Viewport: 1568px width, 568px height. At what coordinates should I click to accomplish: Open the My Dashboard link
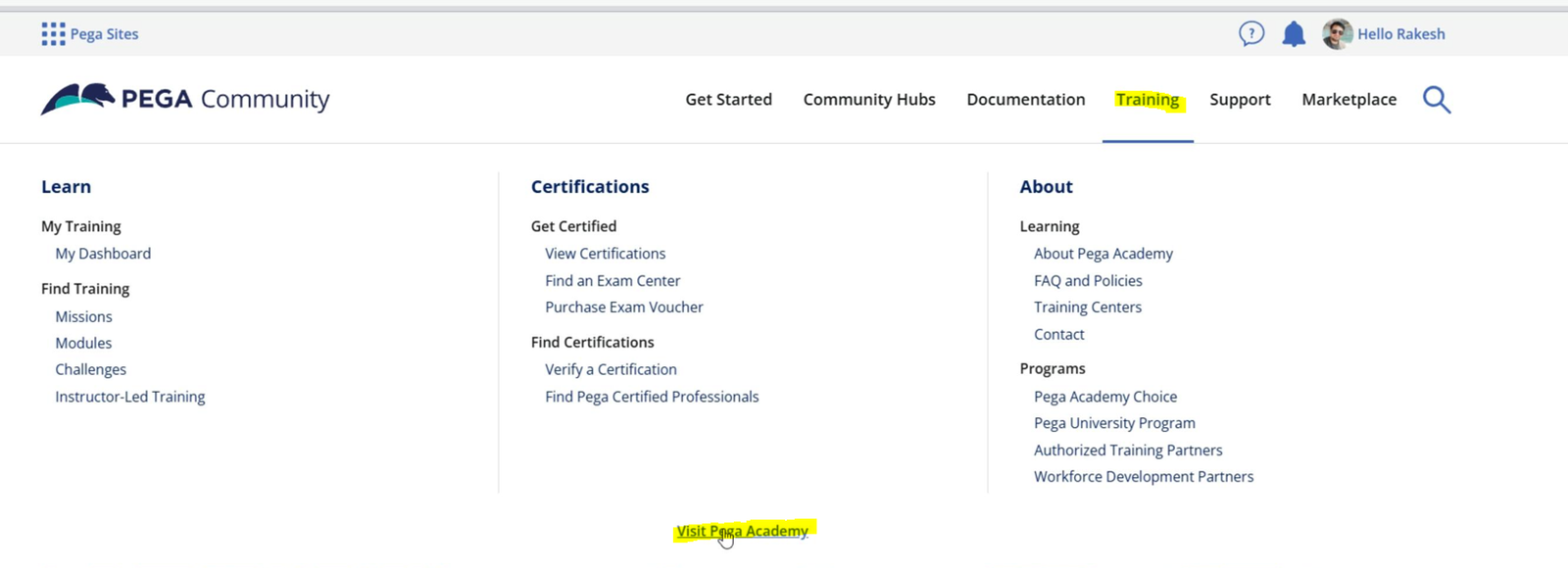coord(103,254)
